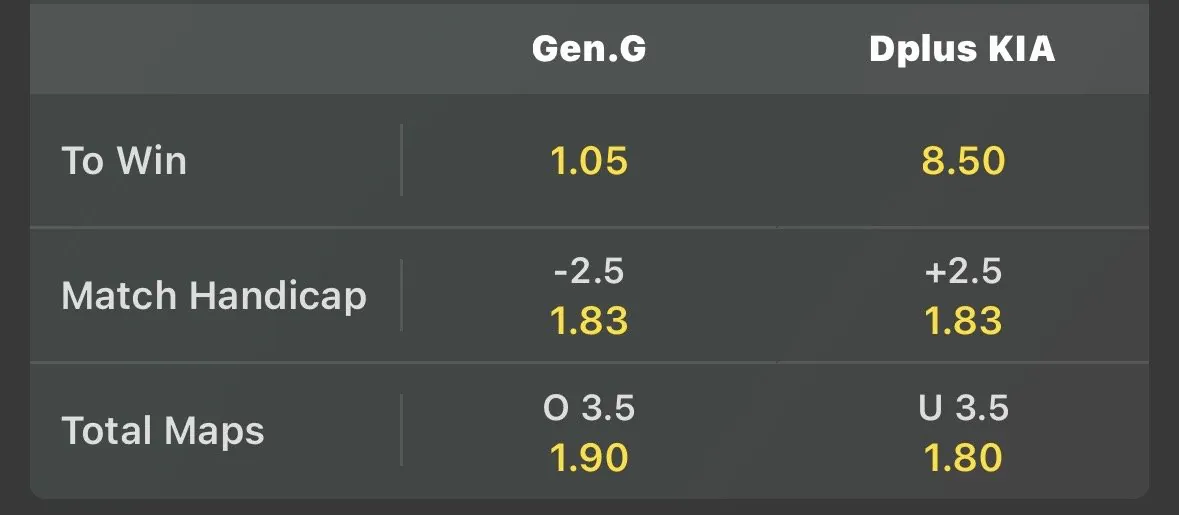This screenshot has height=515, width=1179.
Task: Bet the 1.83 handicap odds under Gen.G
Action: (589, 321)
